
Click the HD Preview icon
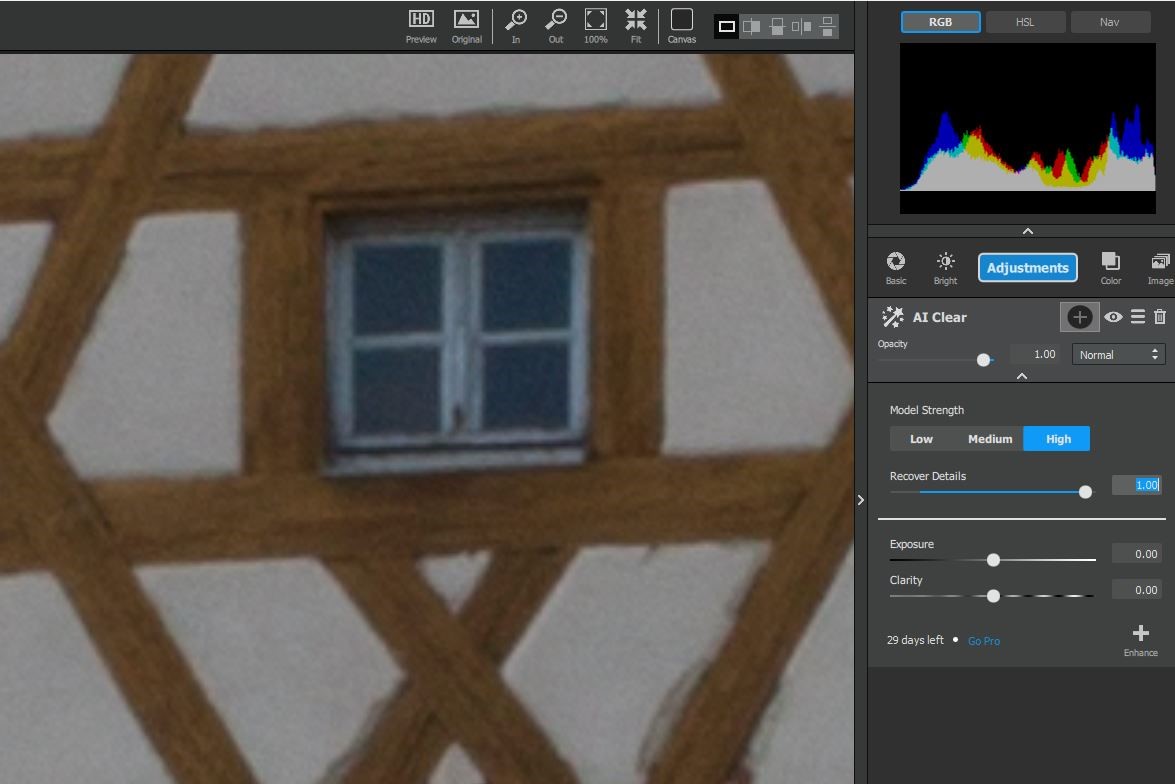pos(421,25)
